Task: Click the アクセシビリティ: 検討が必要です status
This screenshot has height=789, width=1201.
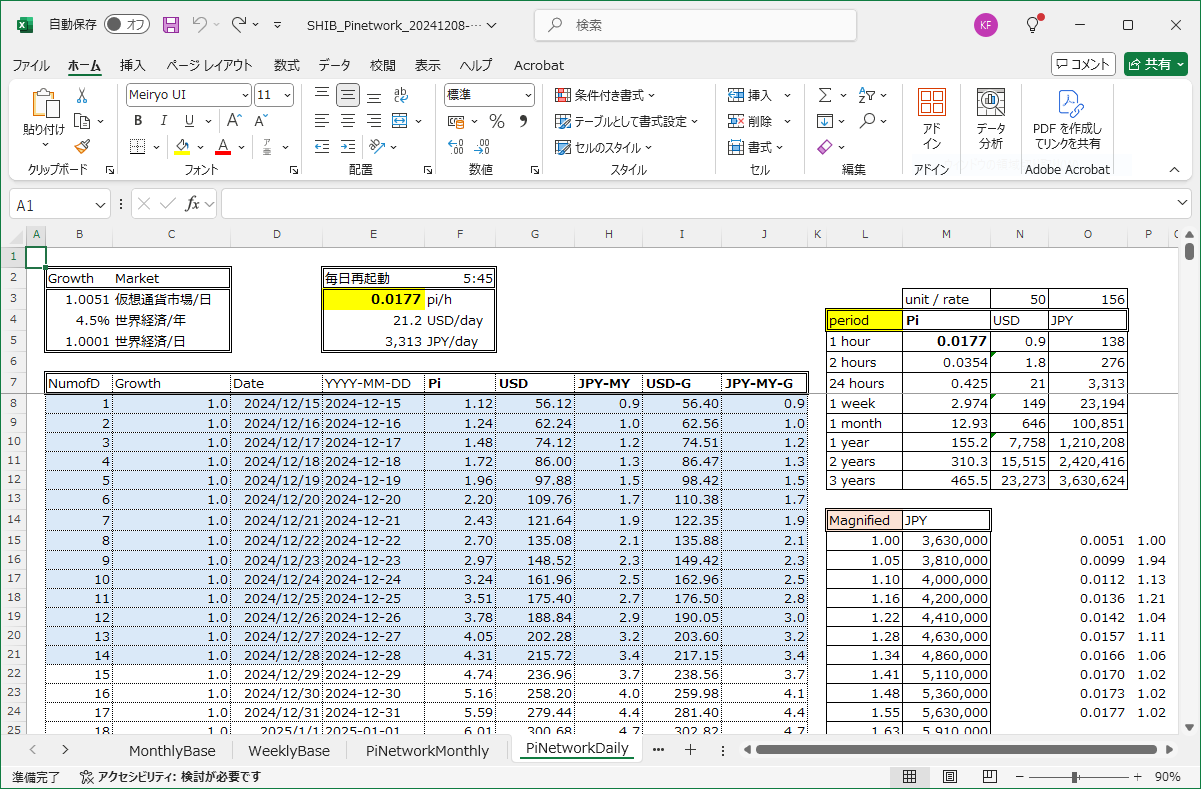Action: tap(170, 777)
